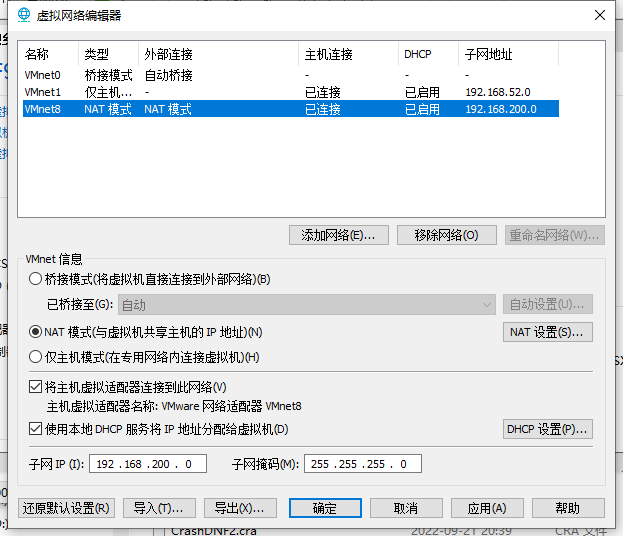
Task: Select the VMnet0 row
Action: [x=291, y=75]
